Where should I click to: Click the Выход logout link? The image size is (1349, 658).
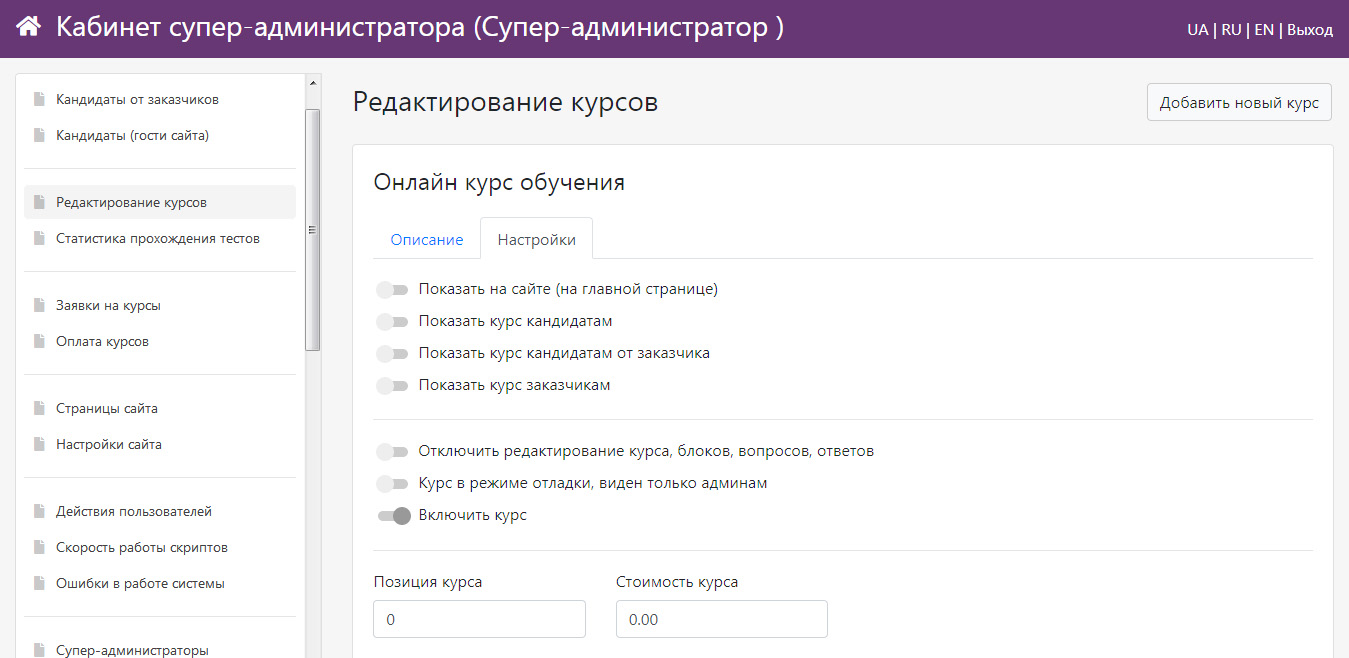coord(1309,30)
